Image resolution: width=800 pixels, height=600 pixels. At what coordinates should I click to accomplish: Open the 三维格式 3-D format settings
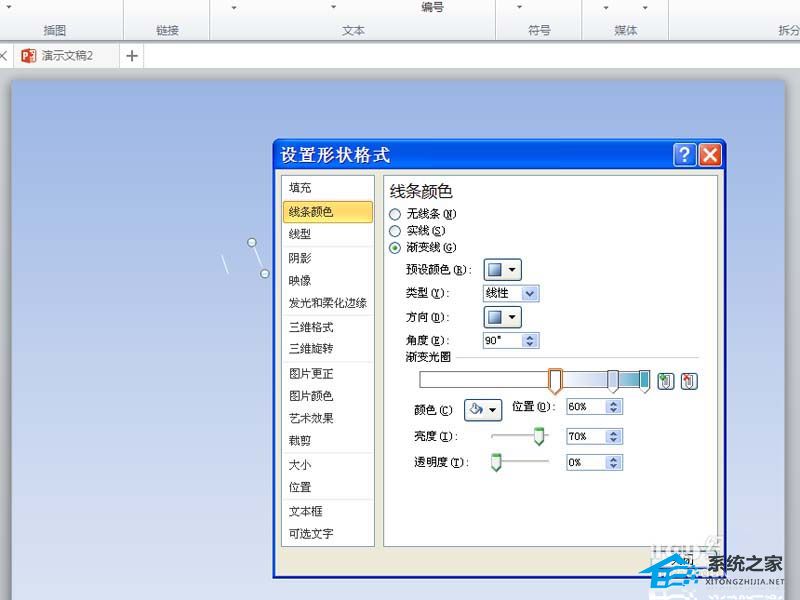[x=311, y=327]
